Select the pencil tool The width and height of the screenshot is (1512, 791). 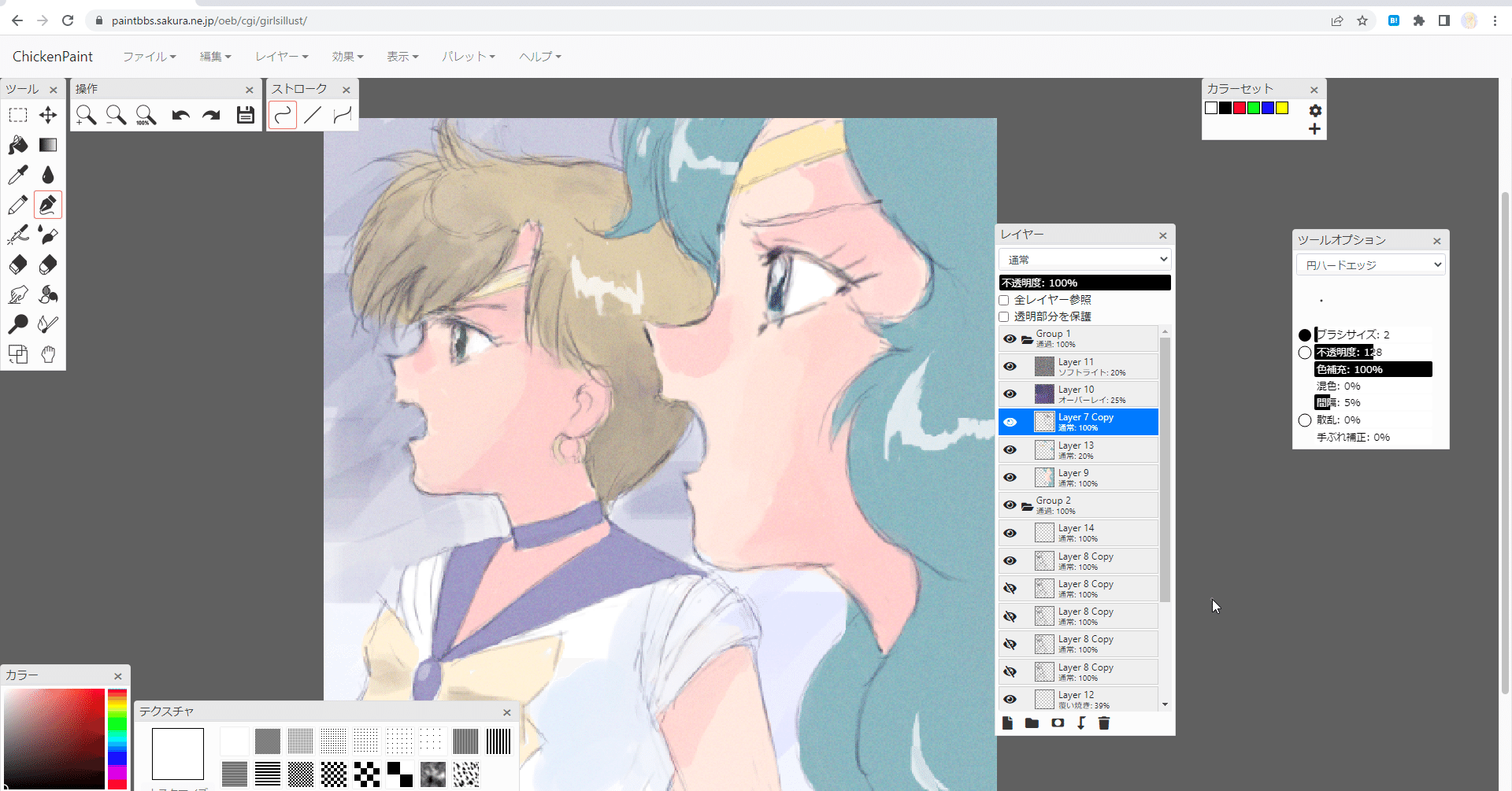point(18,205)
